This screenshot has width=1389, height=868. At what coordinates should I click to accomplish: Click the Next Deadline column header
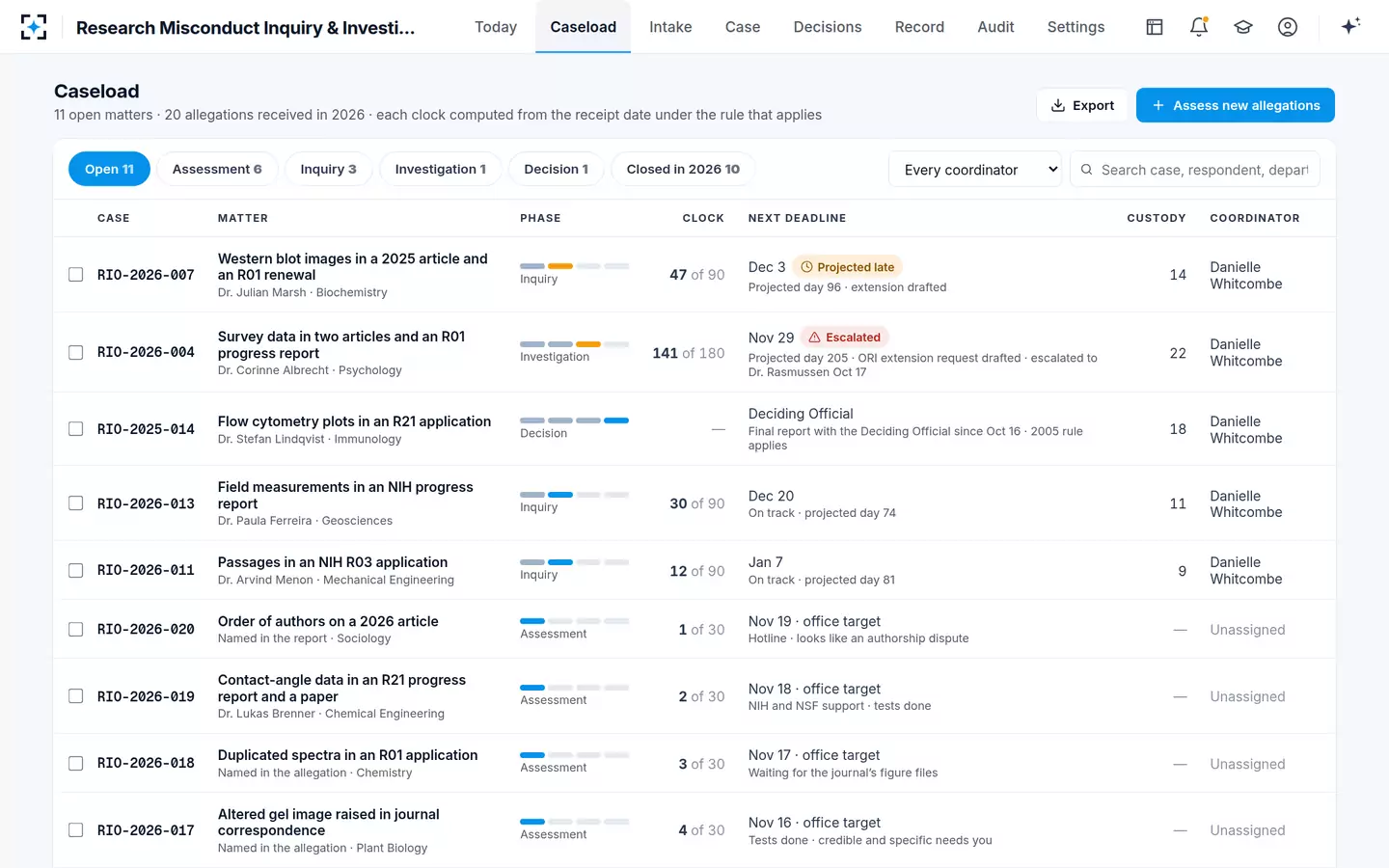pos(797,218)
